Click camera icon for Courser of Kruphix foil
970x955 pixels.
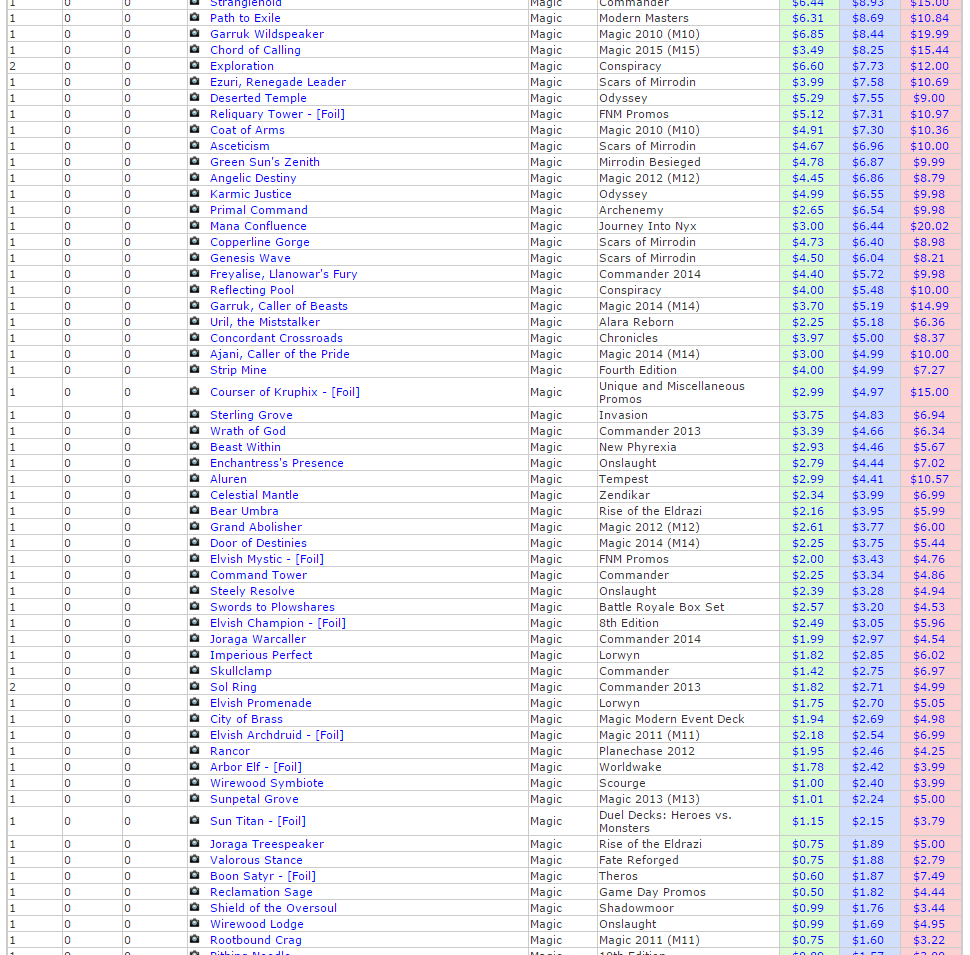click(194, 392)
